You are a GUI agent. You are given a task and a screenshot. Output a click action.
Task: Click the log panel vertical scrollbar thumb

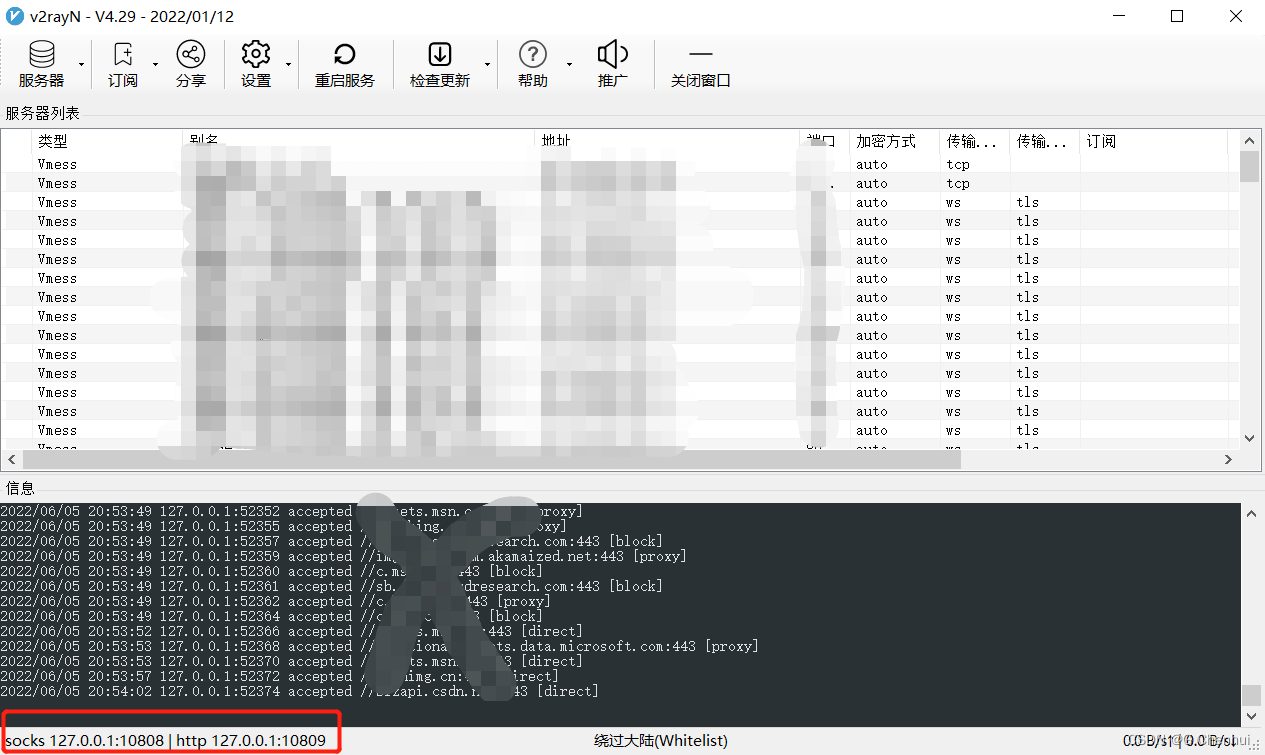coord(1250,696)
